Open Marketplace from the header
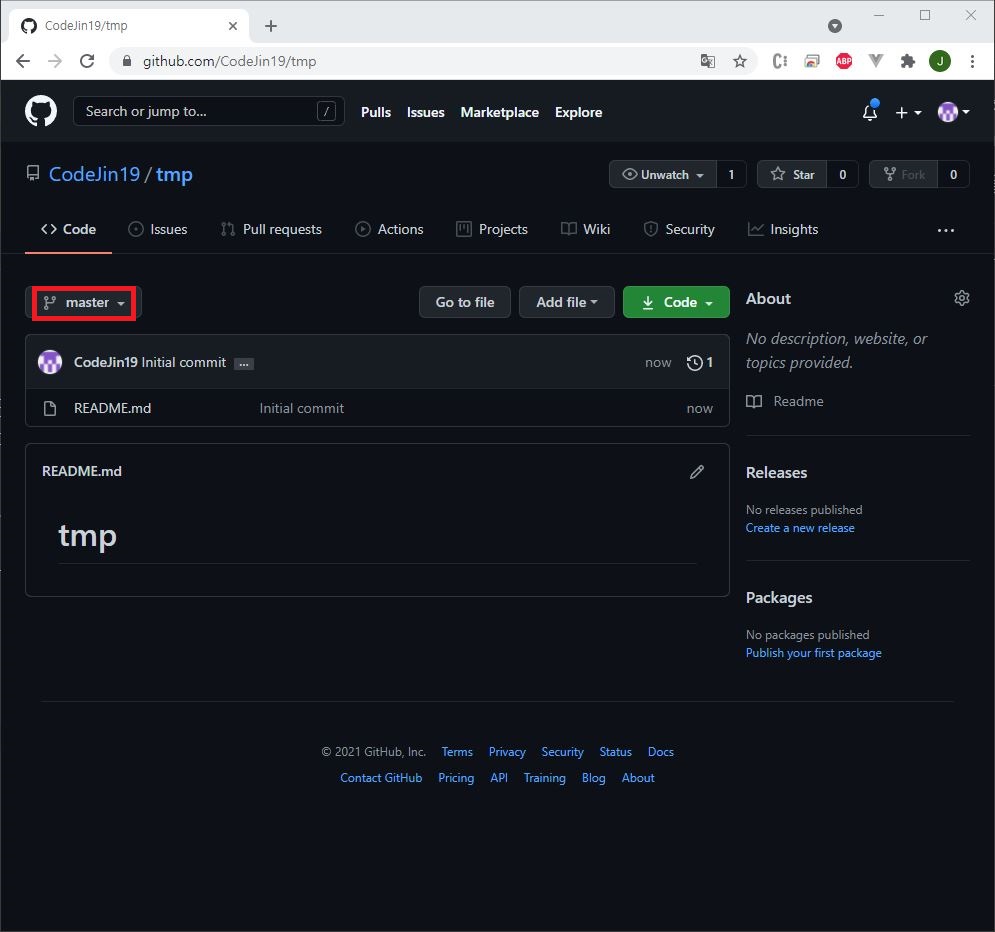The width and height of the screenshot is (995, 932). pyautogui.click(x=499, y=112)
